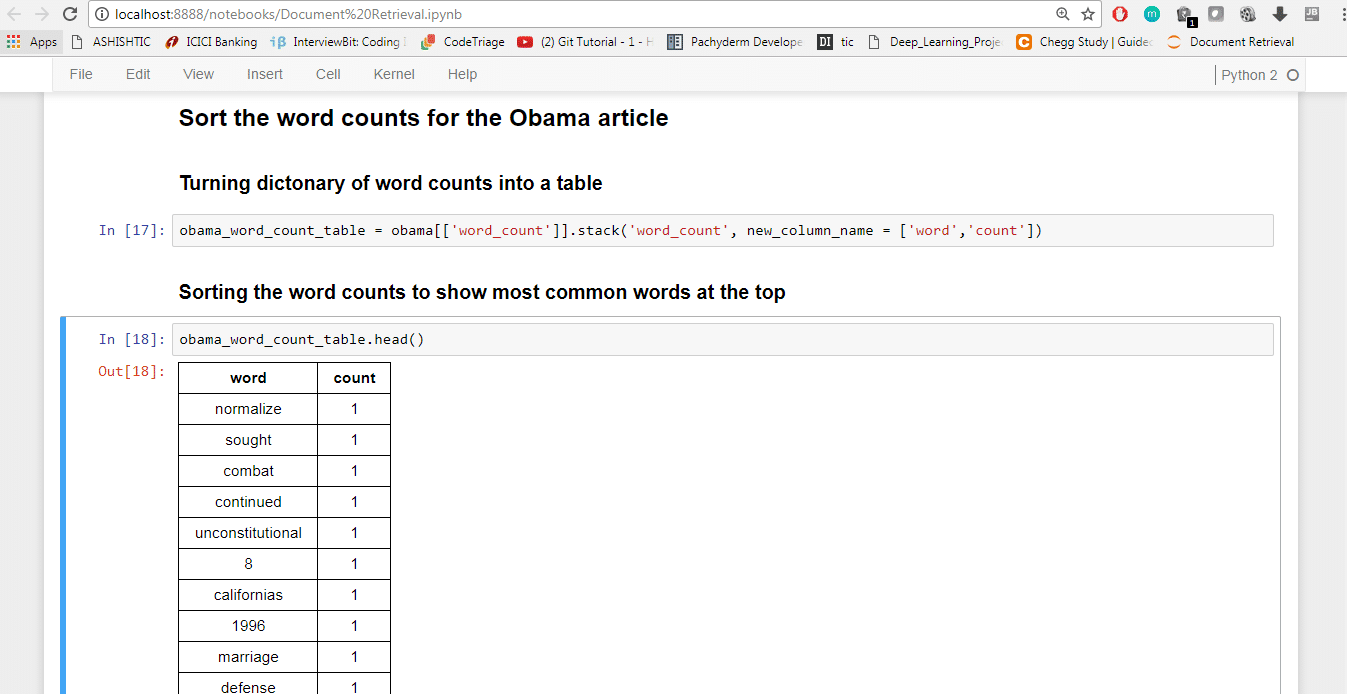Click the count value beside 'normalize'
The image size is (1347, 694).
click(x=355, y=409)
